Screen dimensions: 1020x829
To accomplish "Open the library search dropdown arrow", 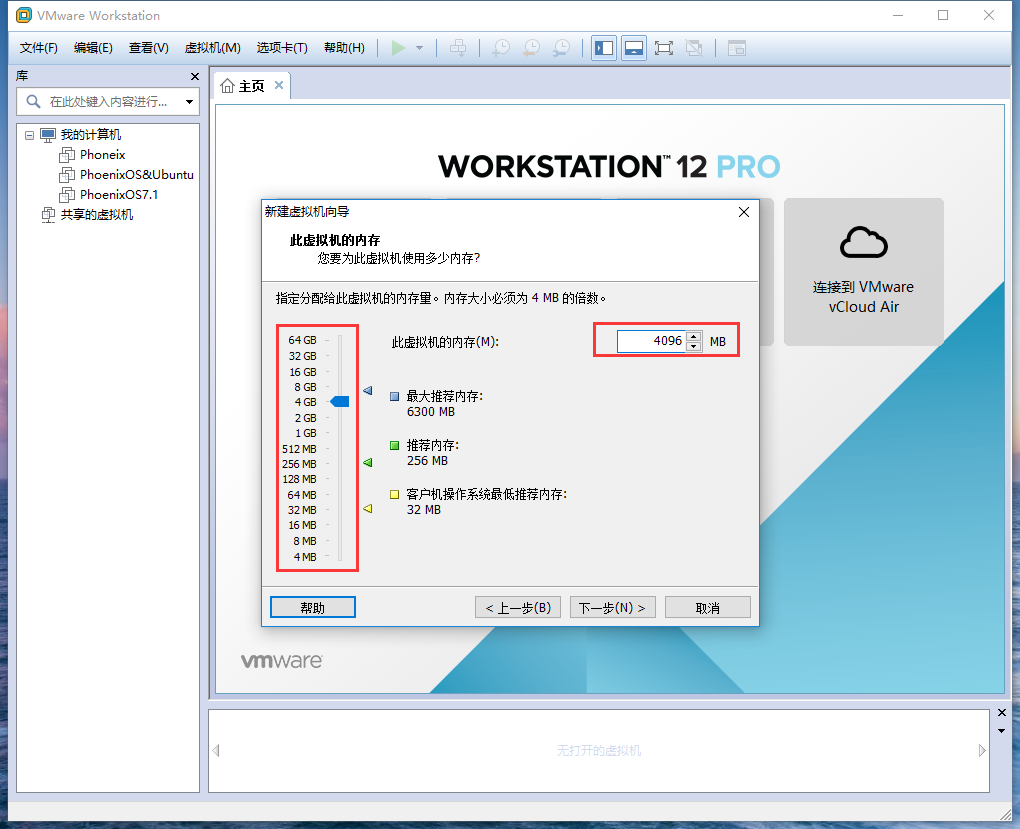I will (x=189, y=102).
